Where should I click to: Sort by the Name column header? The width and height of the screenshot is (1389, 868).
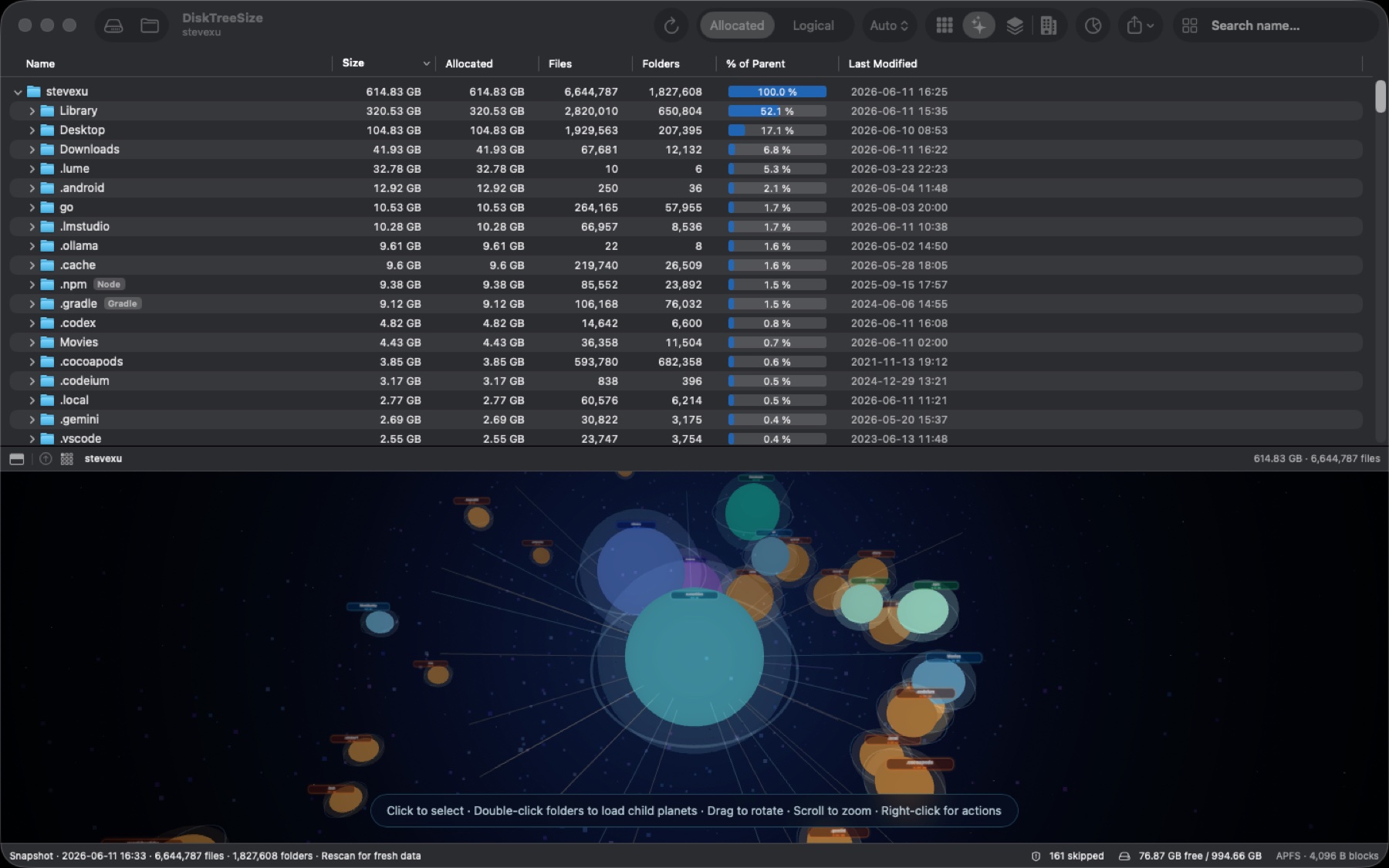click(40, 64)
